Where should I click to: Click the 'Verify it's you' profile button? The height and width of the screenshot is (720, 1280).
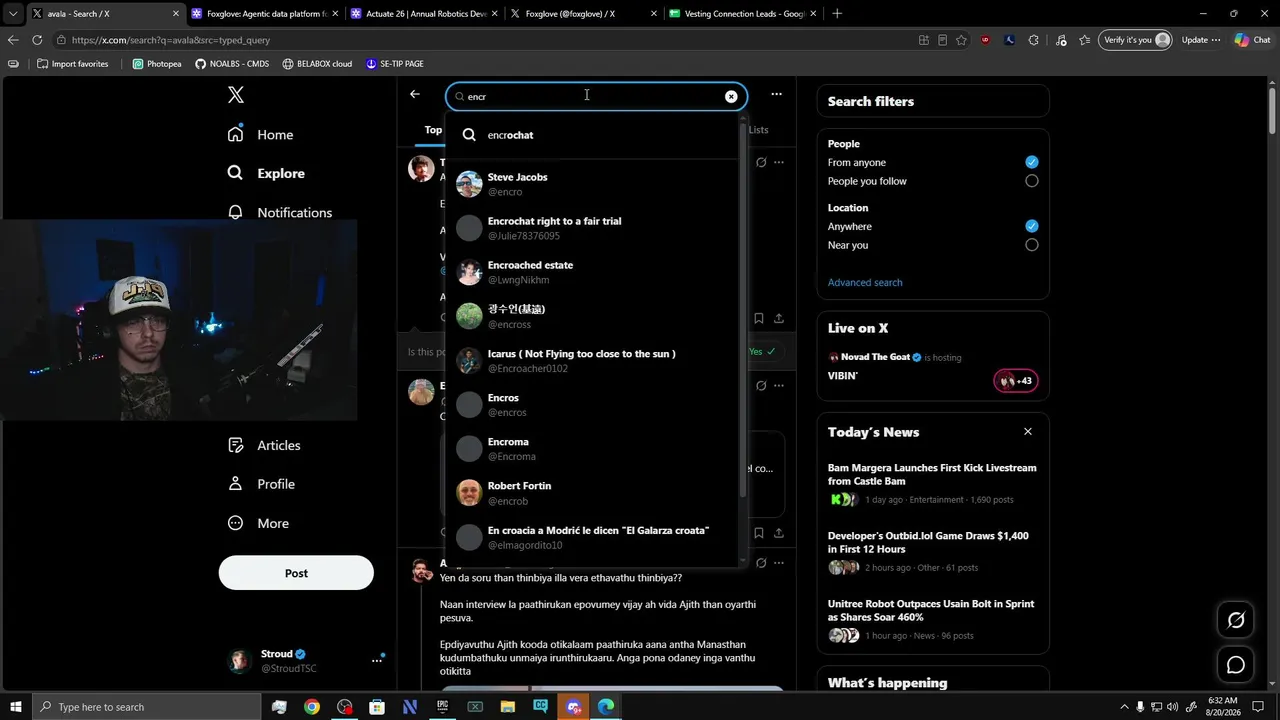(x=1136, y=40)
